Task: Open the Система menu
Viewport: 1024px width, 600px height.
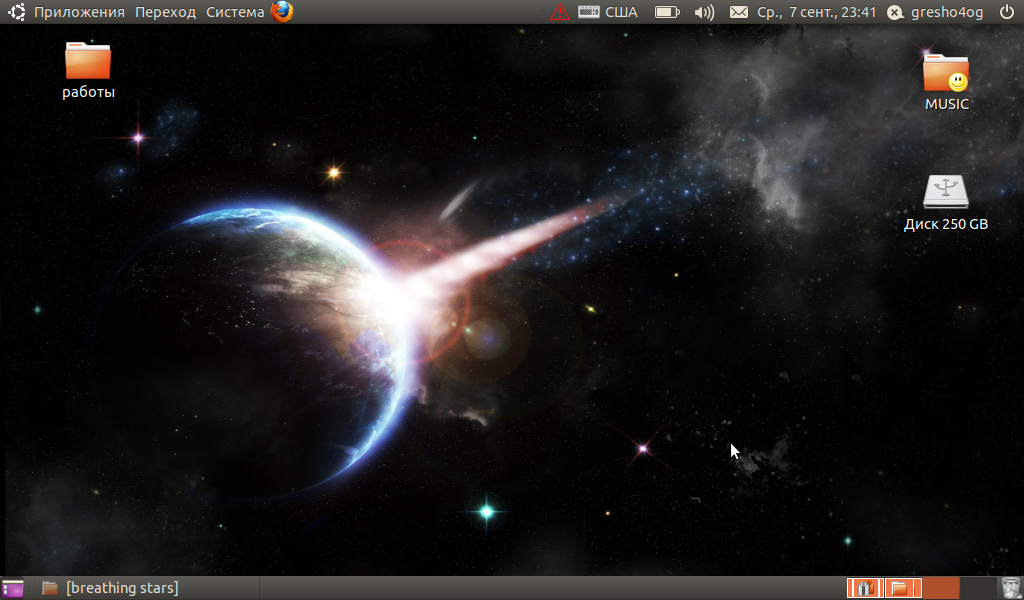Action: [x=235, y=12]
